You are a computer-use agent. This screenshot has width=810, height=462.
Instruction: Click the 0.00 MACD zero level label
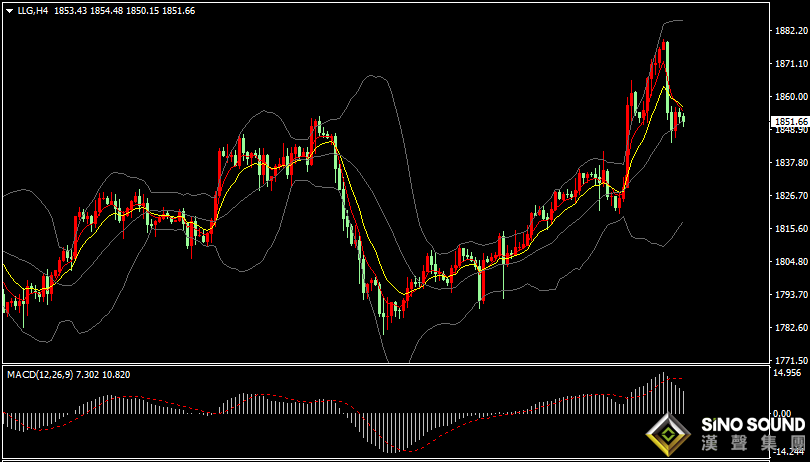pyautogui.click(x=783, y=413)
